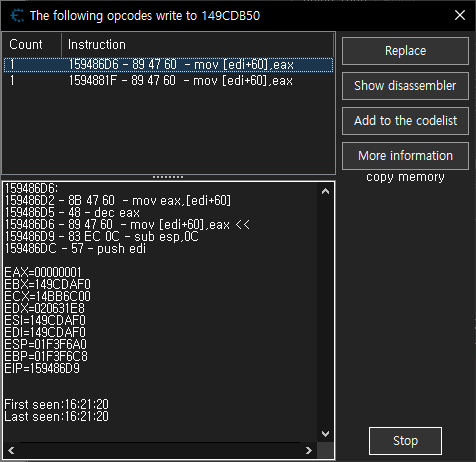
Task: Click the scroll down arrow in details pane
Action: click(325, 434)
